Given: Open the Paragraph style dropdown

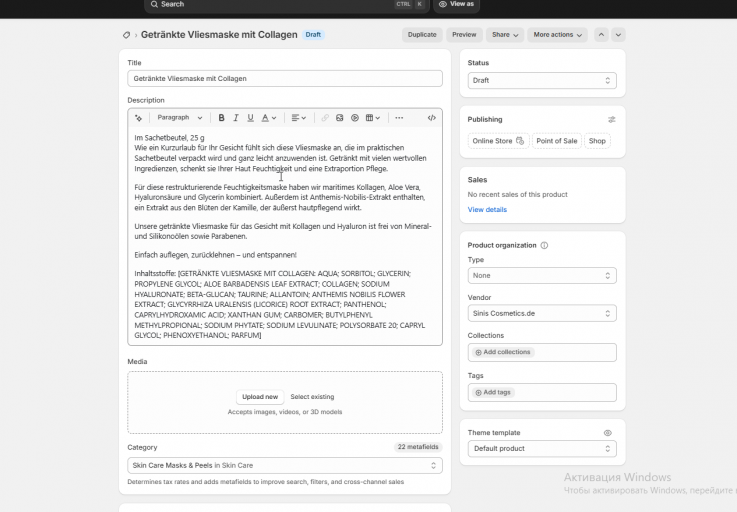Looking at the screenshot, I should (x=180, y=118).
